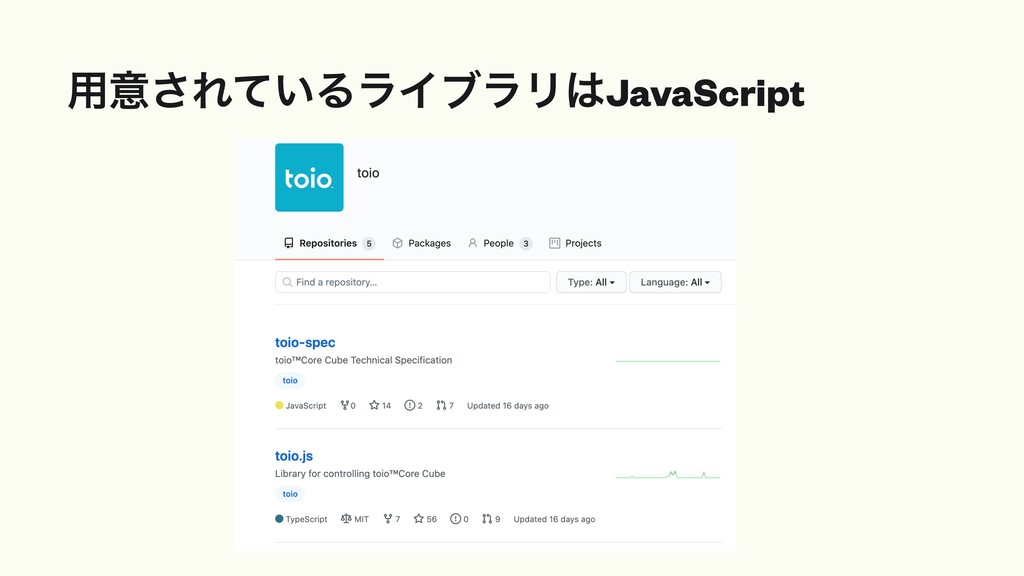
Task: Click the text 'Library for controlling toio™Core Cube'
Action: [360, 473]
